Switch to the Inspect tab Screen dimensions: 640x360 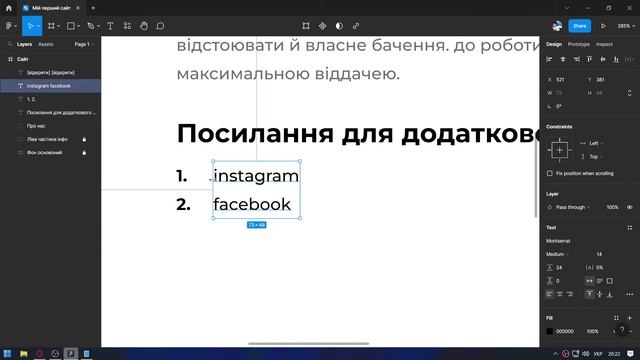(x=604, y=44)
